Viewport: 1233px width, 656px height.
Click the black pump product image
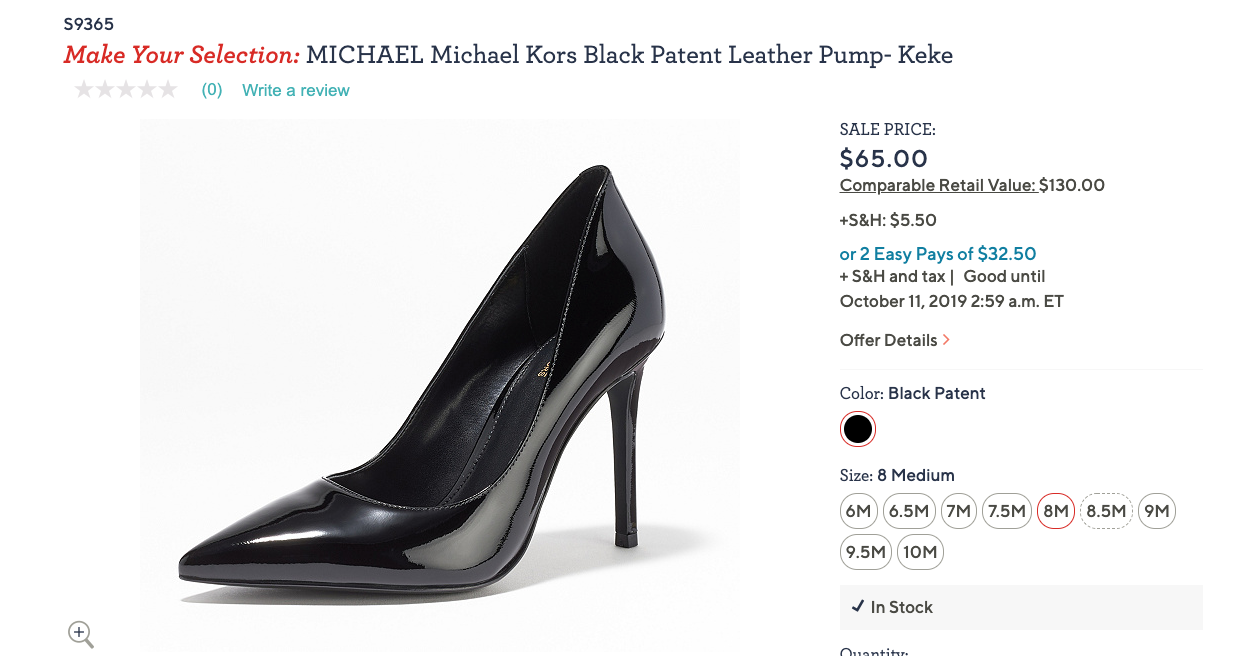440,385
